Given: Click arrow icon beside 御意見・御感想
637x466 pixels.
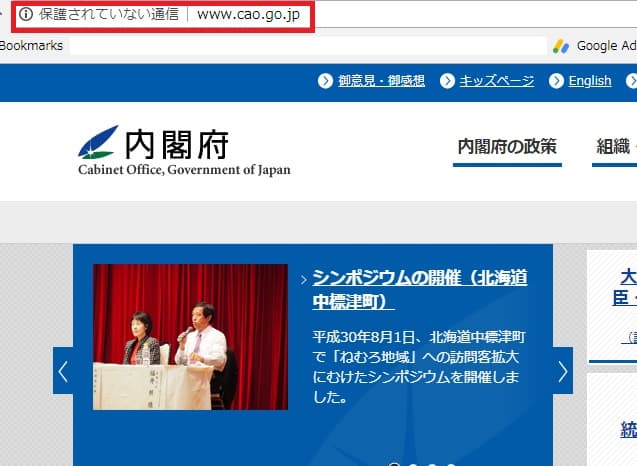Looking at the screenshot, I should click(325, 81).
